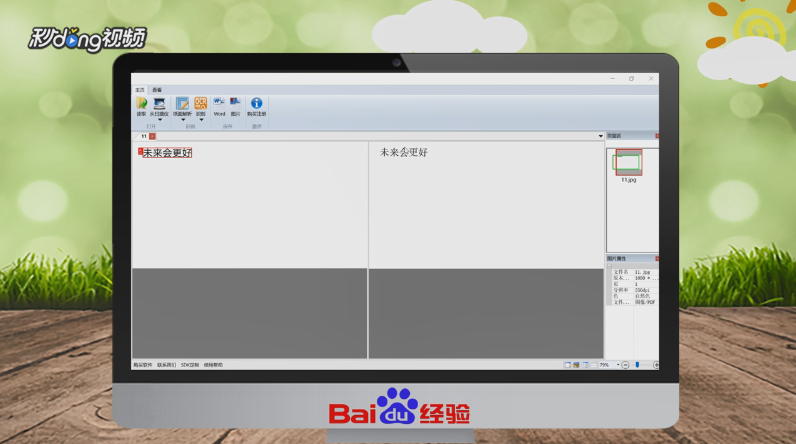Switch to the 主页 ribbon tab
The width and height of the screenshot is (796, 444).
(x=140, y=90)
